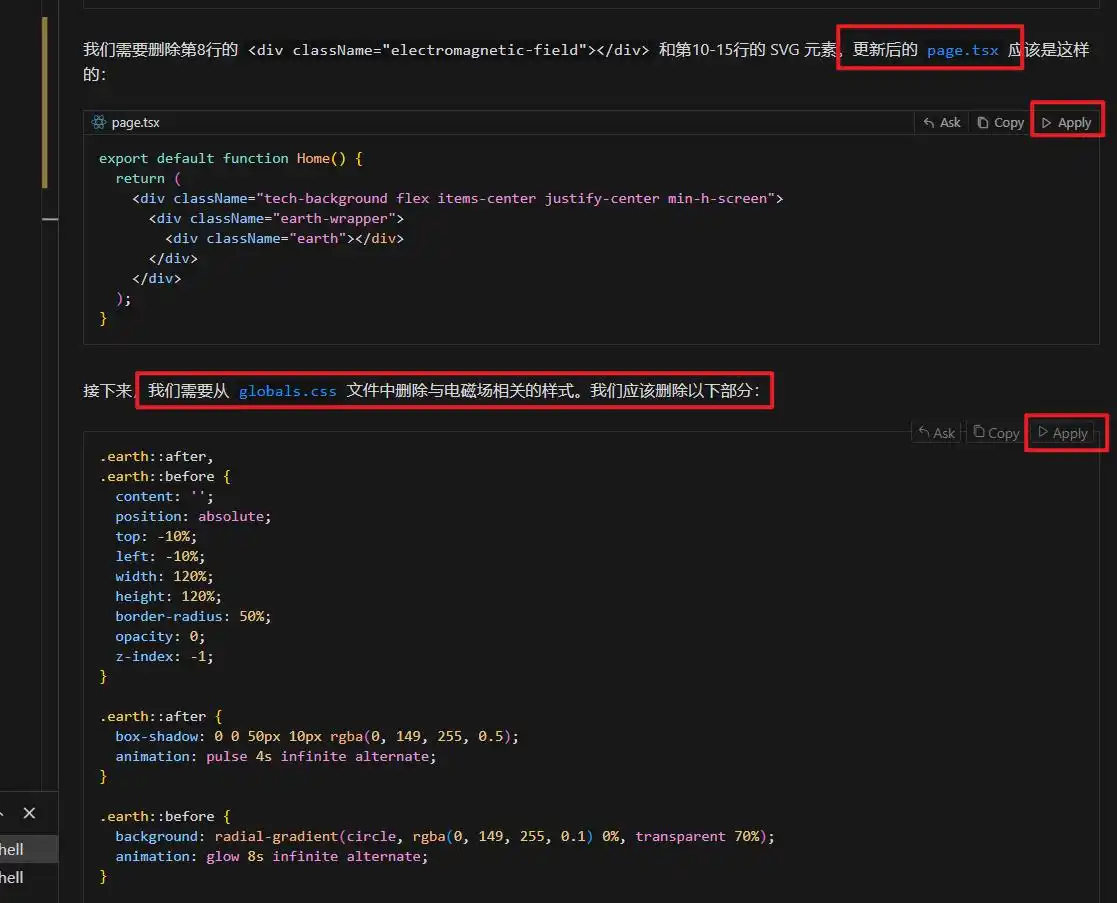Image resolution: width=1117 pixels, height=903 pixels.
Task: Select the second, unhighlighted shell entry
Action: coord(12,877)
